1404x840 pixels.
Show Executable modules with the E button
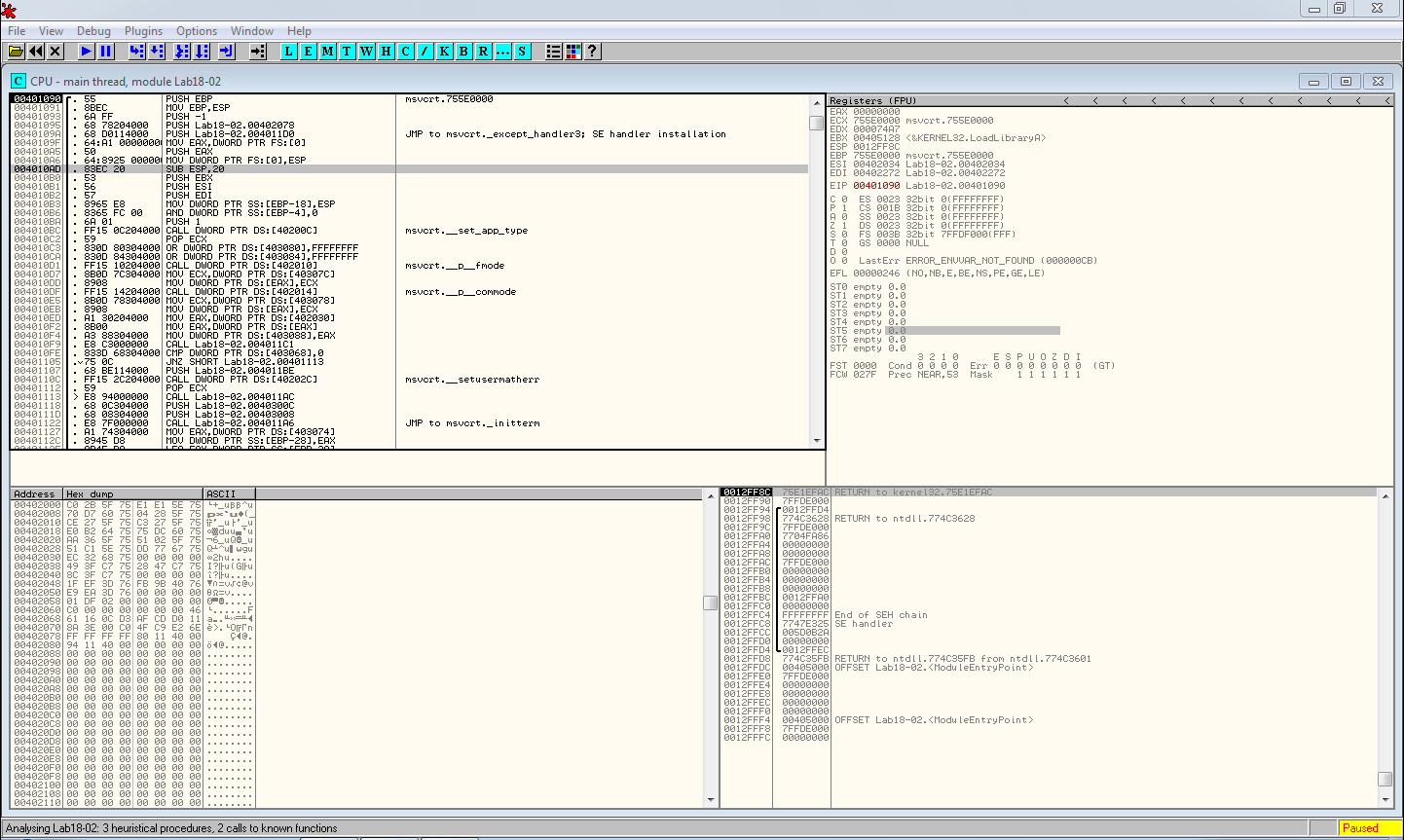point(309,51)
